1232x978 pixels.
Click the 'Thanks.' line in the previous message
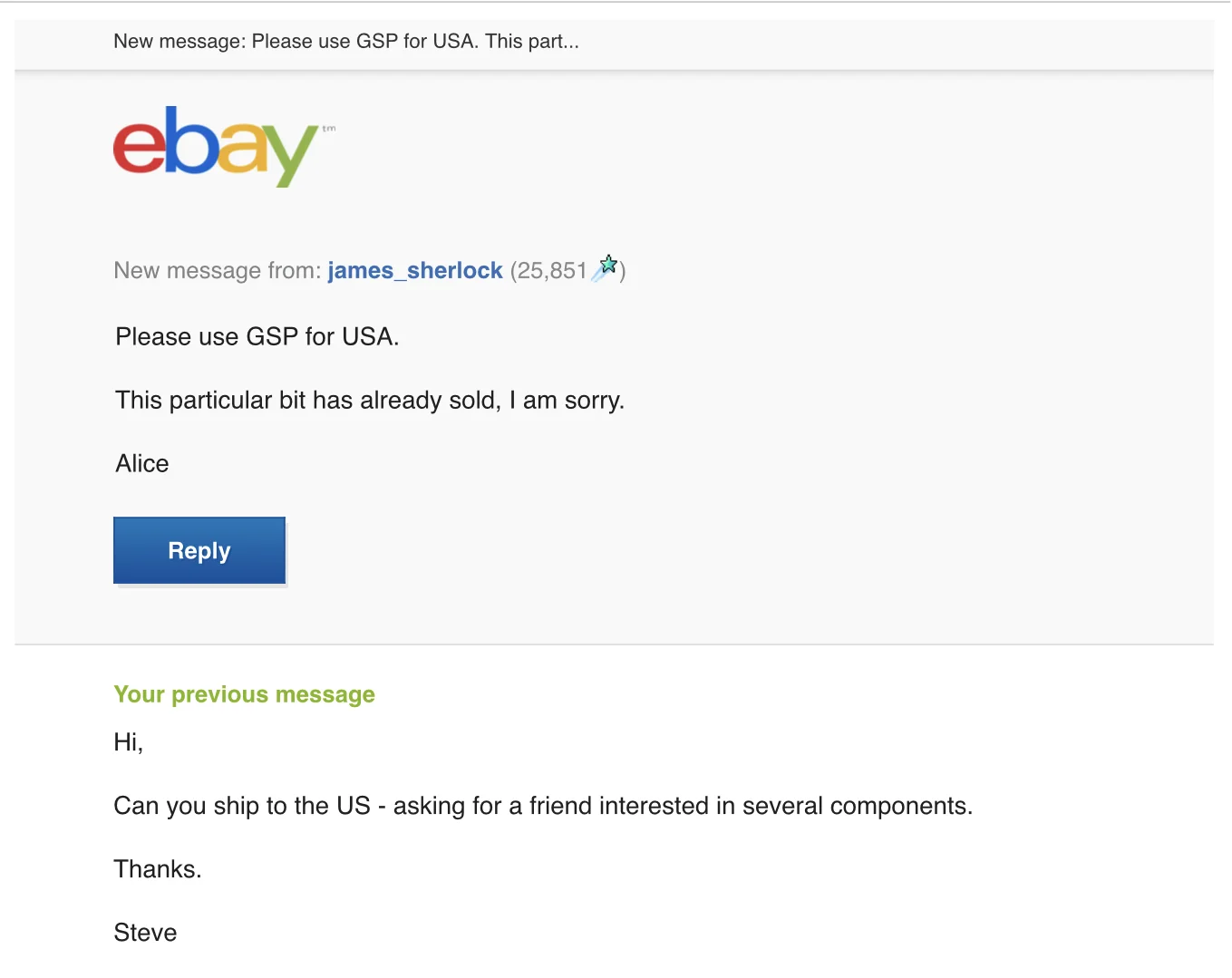pos(158,868)
